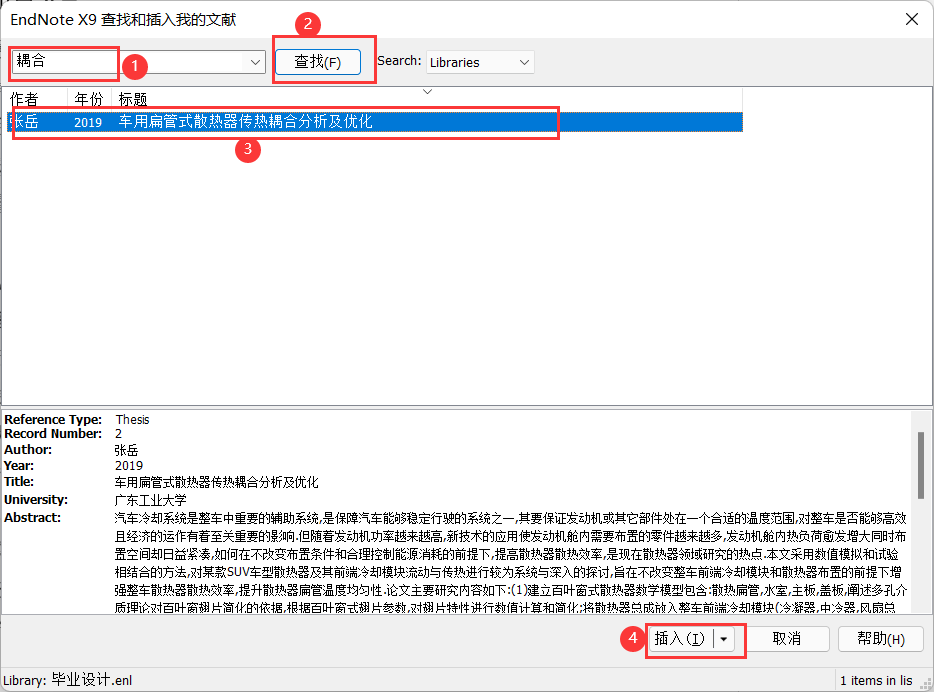Click the 查找(F) find button
The height and width of the screenshot is (692, 934).
318,62
